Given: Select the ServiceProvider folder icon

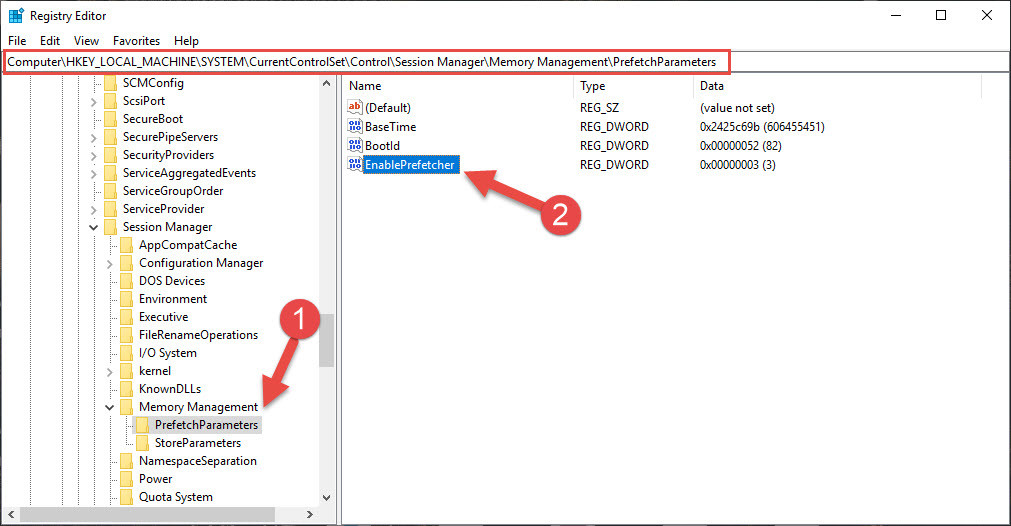Looking at the screenshot, I should [111, 209].
